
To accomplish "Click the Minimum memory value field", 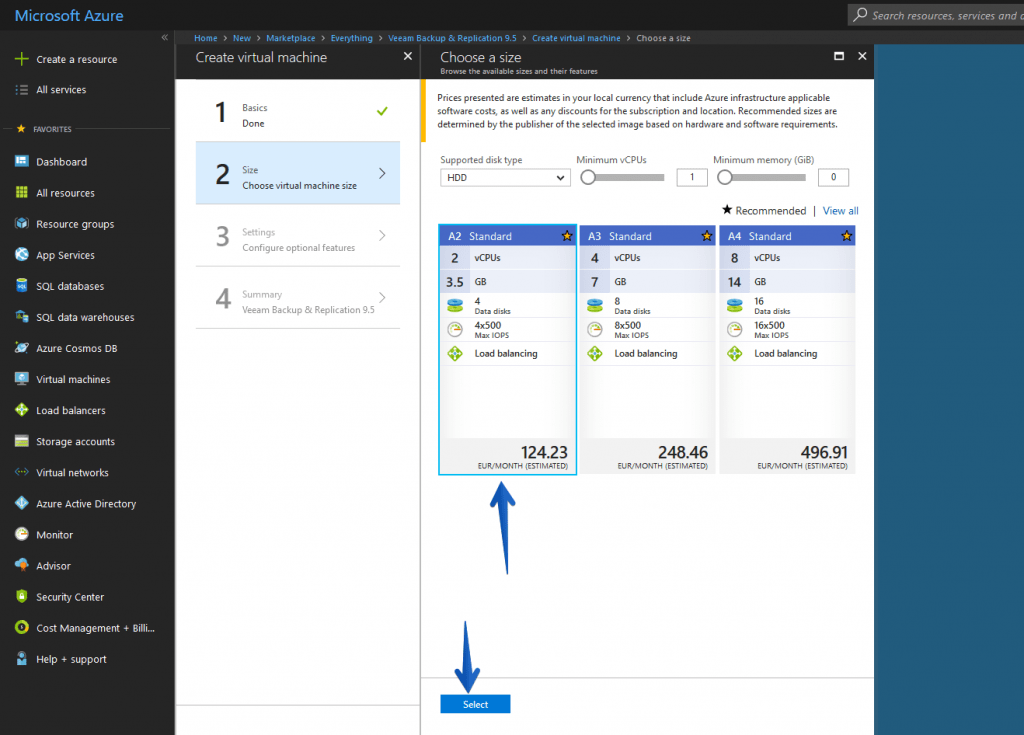I will point(833,177).
